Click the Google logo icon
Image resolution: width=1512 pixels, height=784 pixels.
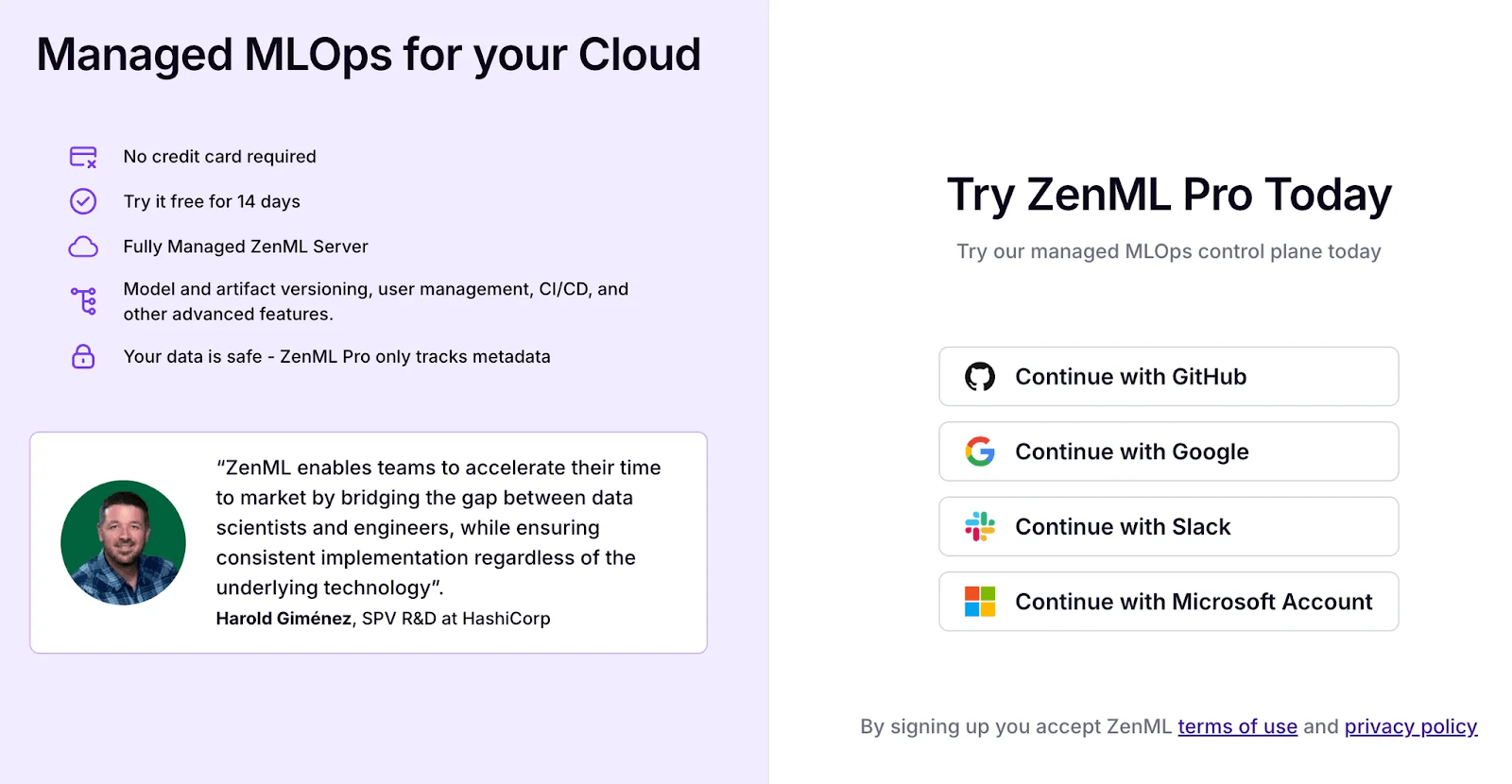pos(980,452)
